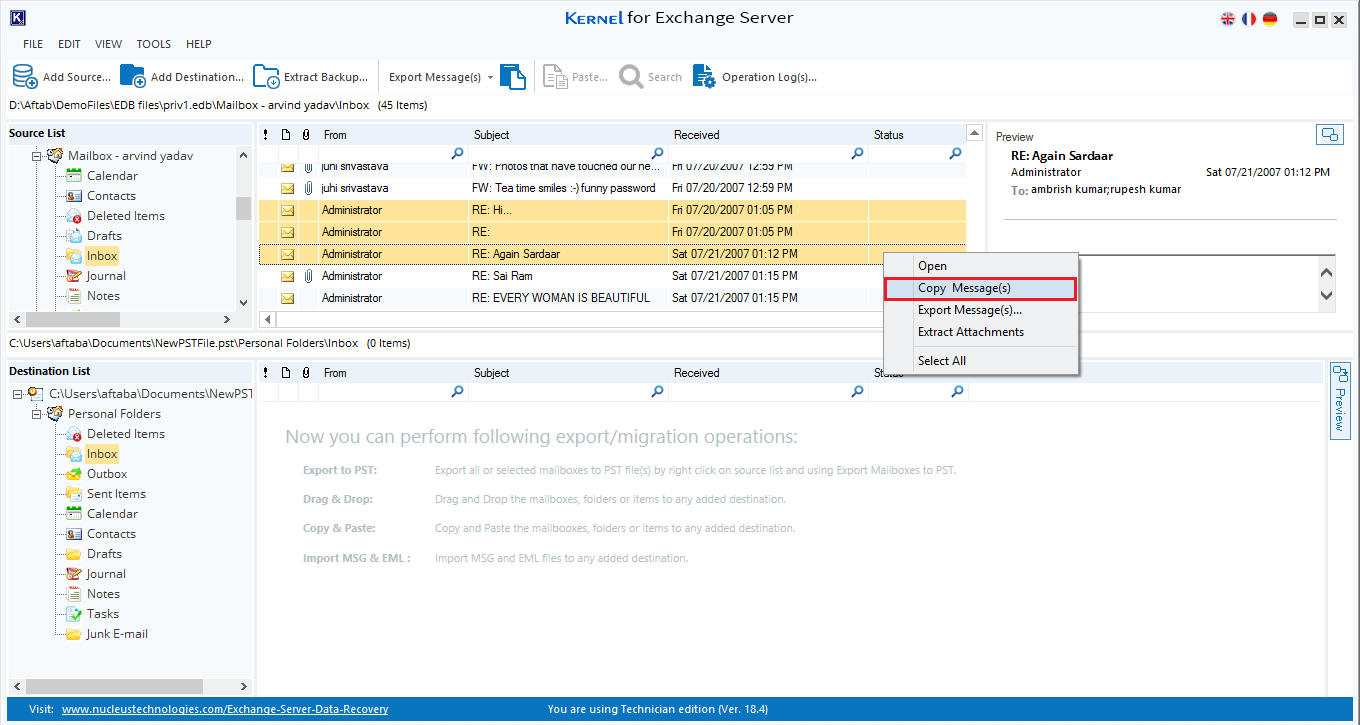Click the preview pane layout icon
Image resolution: width=1360 pixels, height=725 pixels.
pyautogui.click(x=1329, y=134)
